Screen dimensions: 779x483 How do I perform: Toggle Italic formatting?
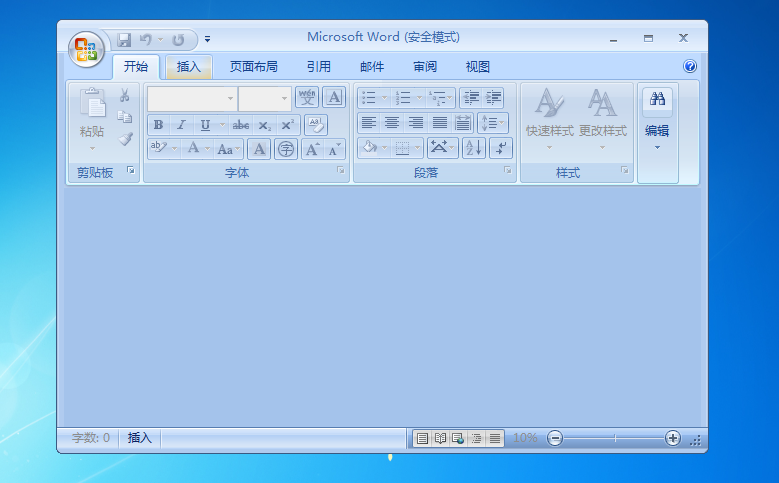(x=181, y=125)
